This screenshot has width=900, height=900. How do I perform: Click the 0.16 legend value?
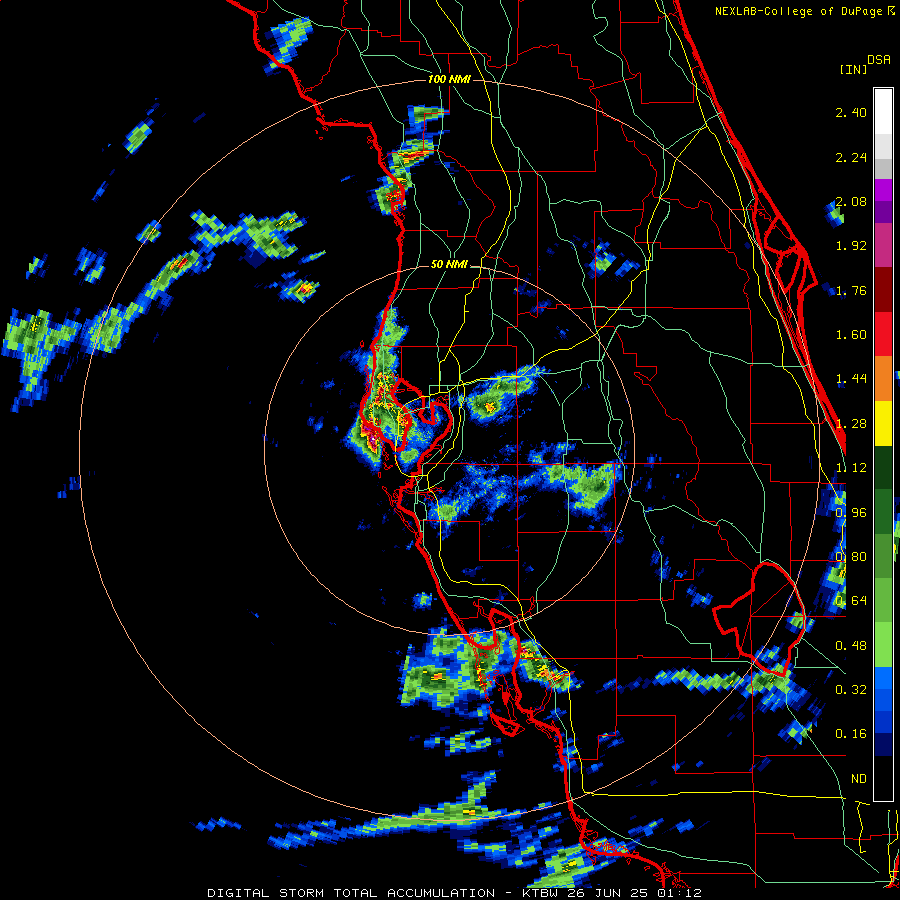pyautogui.click(x=851, y=734)
